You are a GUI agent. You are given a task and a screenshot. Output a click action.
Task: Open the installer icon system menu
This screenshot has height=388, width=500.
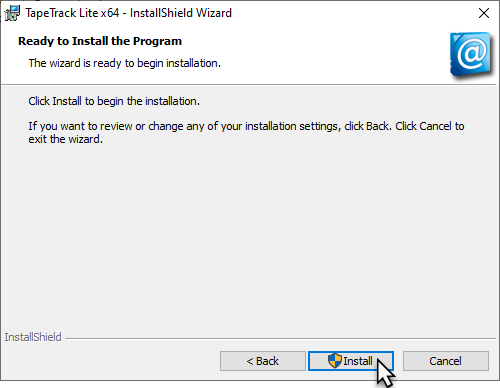tap(12, 13)
